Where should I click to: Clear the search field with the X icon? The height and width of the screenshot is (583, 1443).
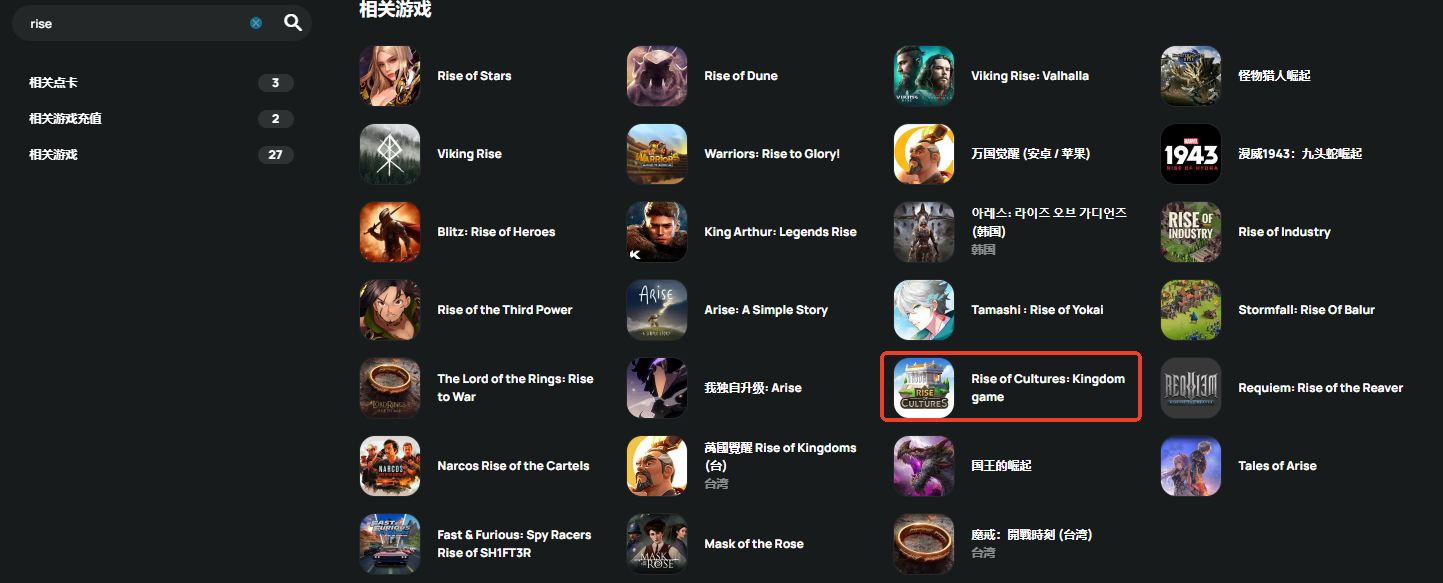(256, 23)
